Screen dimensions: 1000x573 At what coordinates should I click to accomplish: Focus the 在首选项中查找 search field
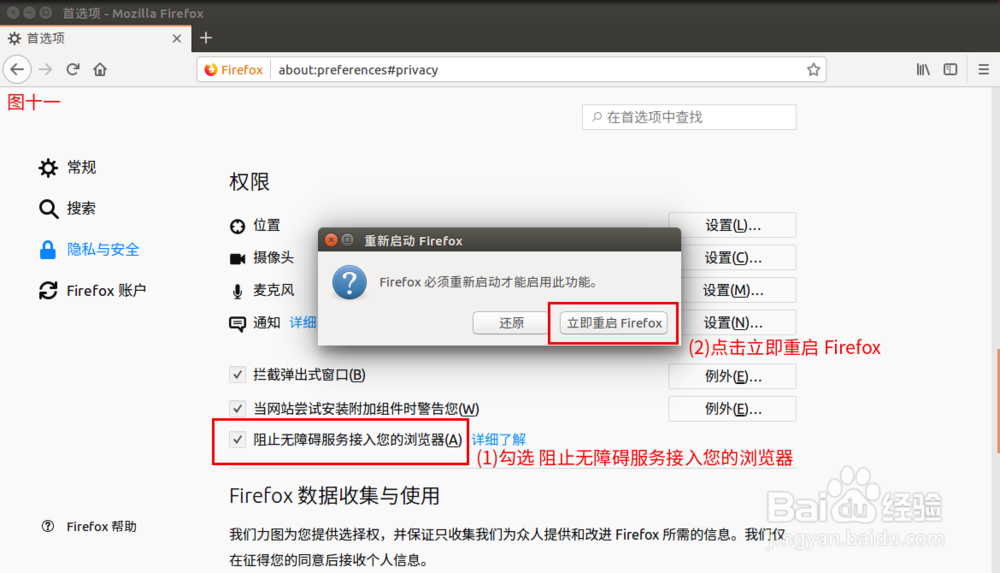tap(689, 117)
